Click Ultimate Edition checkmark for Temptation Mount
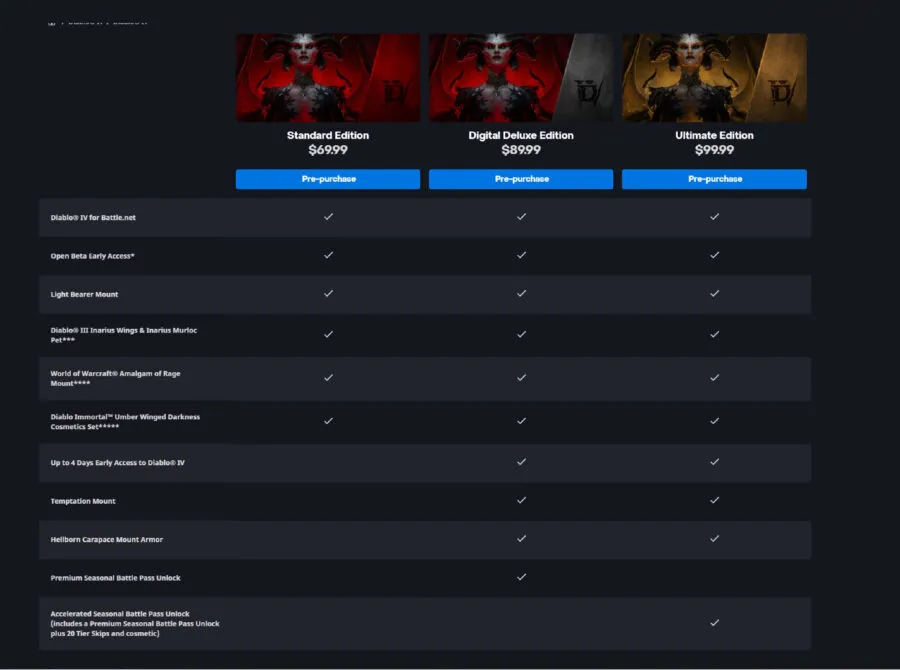 [714, 500]
